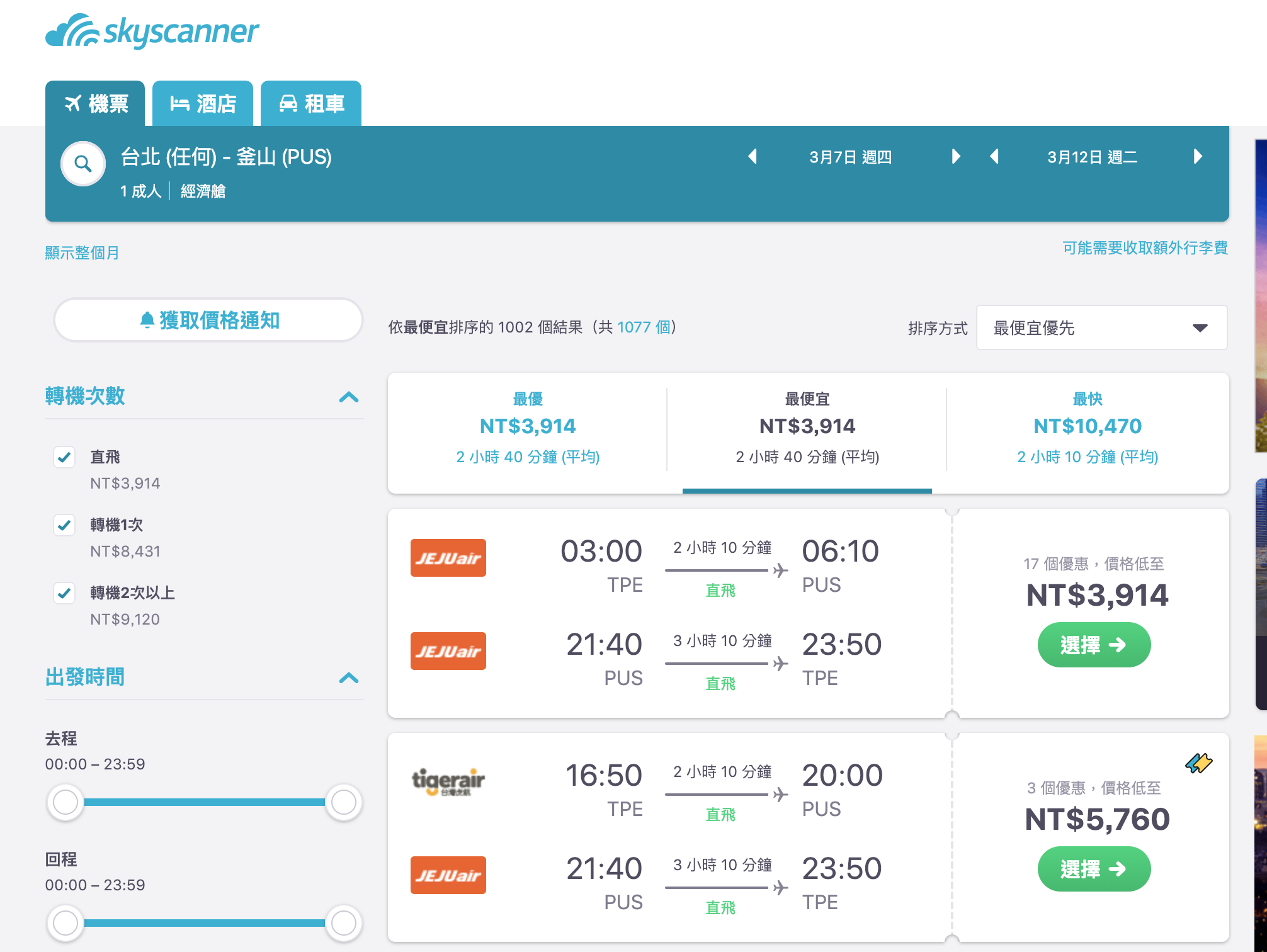
Task: Open 可能需要收取額外行李費 baggage fee link
Action: (x=1145, y=248)
